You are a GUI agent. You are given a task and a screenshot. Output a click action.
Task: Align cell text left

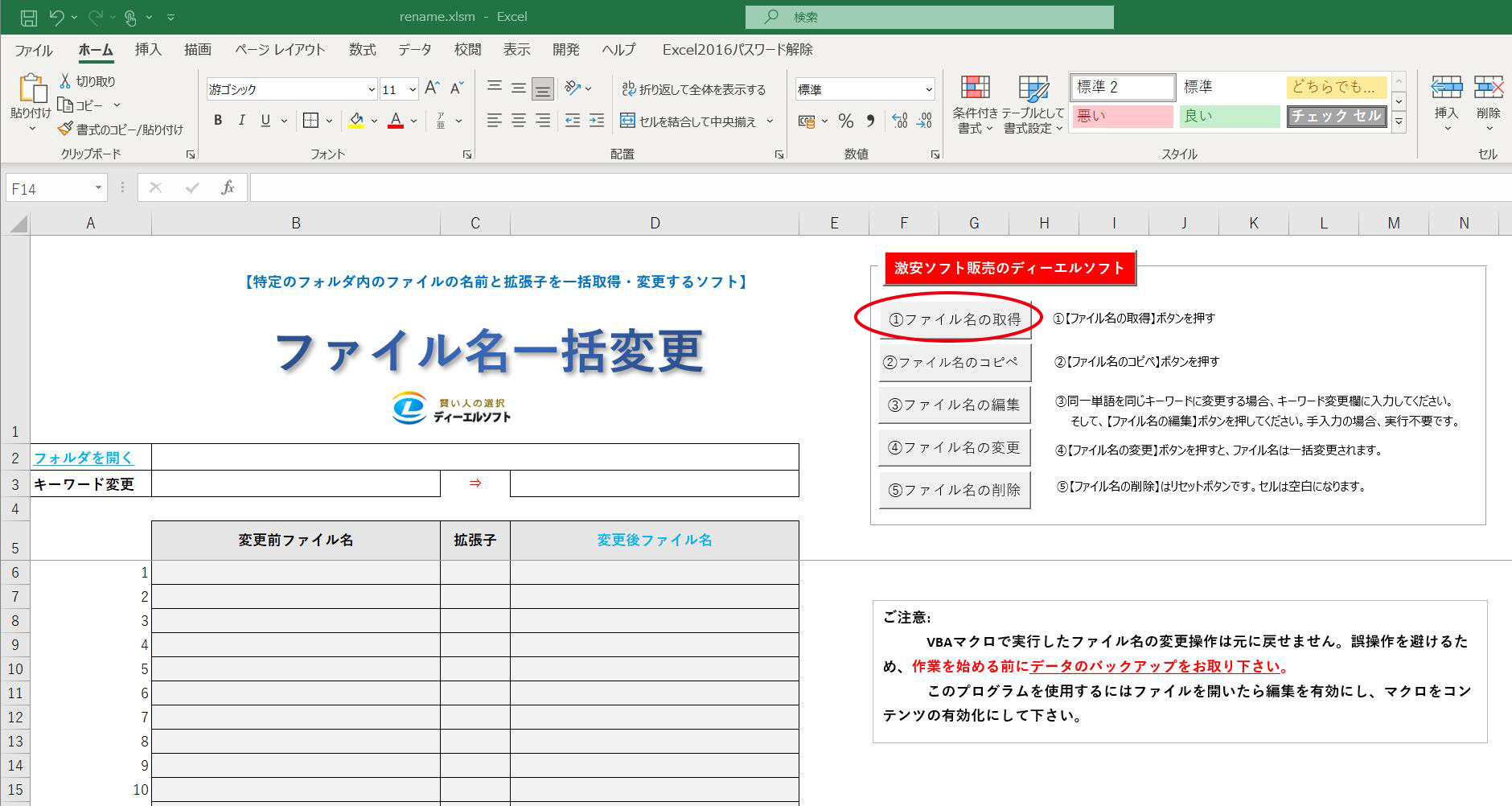(x=495, y=121)
